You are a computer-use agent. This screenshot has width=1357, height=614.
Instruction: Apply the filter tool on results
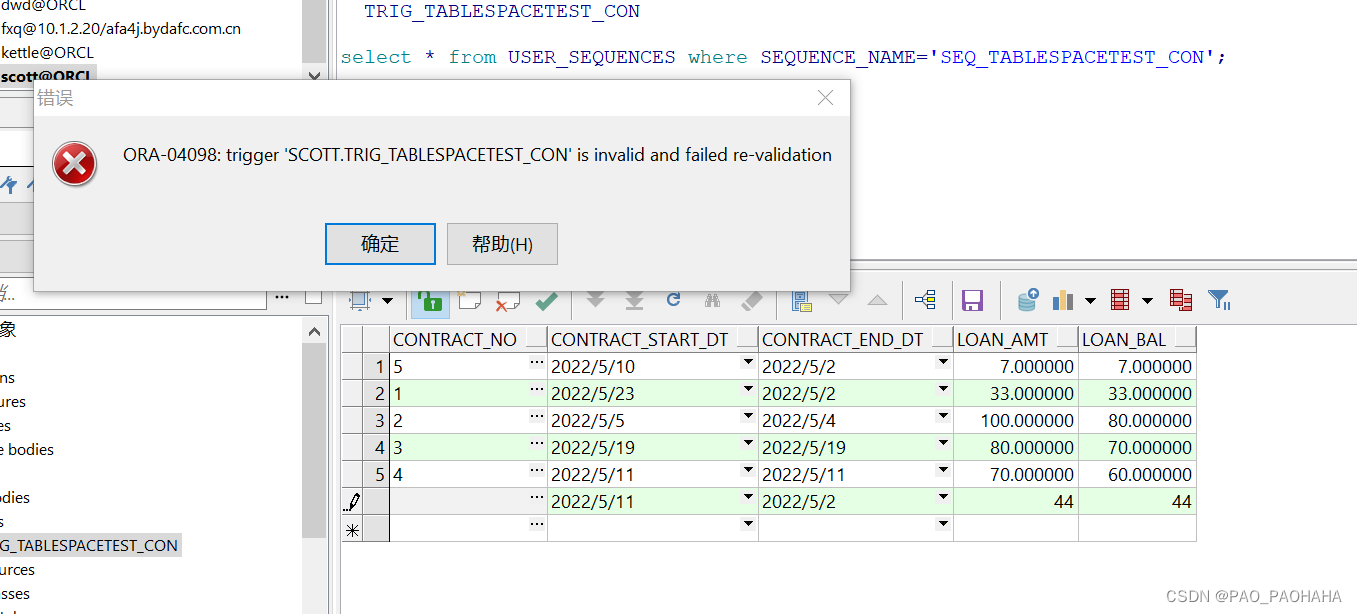coord(1219,300)
